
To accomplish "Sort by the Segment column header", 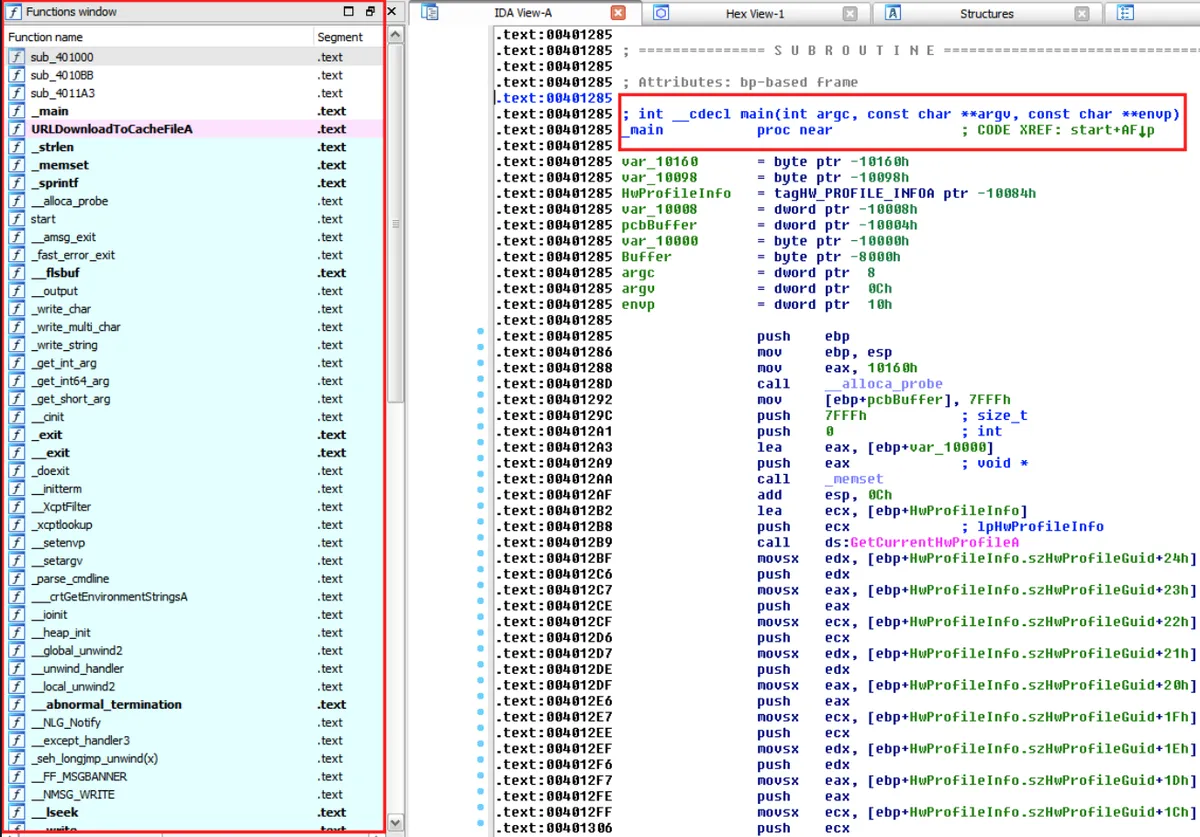I will (340, 37).
